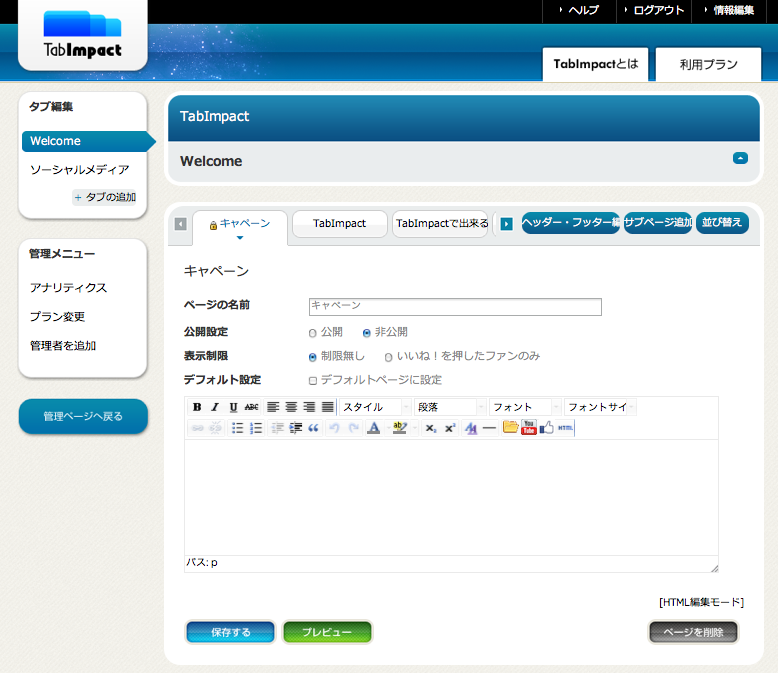Viewport: 778px width, 673px height.
Task: Toggle bold formatting in the editor
Action: [x=197, y=407]
